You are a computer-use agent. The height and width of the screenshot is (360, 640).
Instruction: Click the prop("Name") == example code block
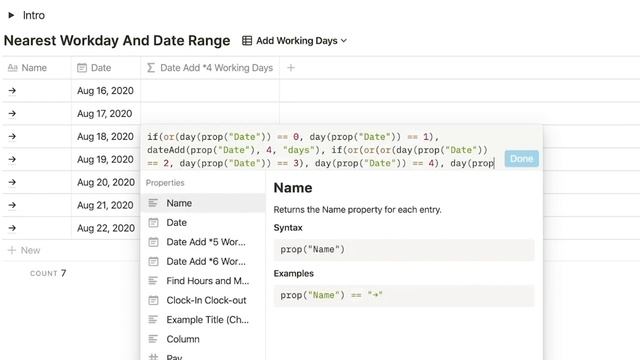coord(404,295)
